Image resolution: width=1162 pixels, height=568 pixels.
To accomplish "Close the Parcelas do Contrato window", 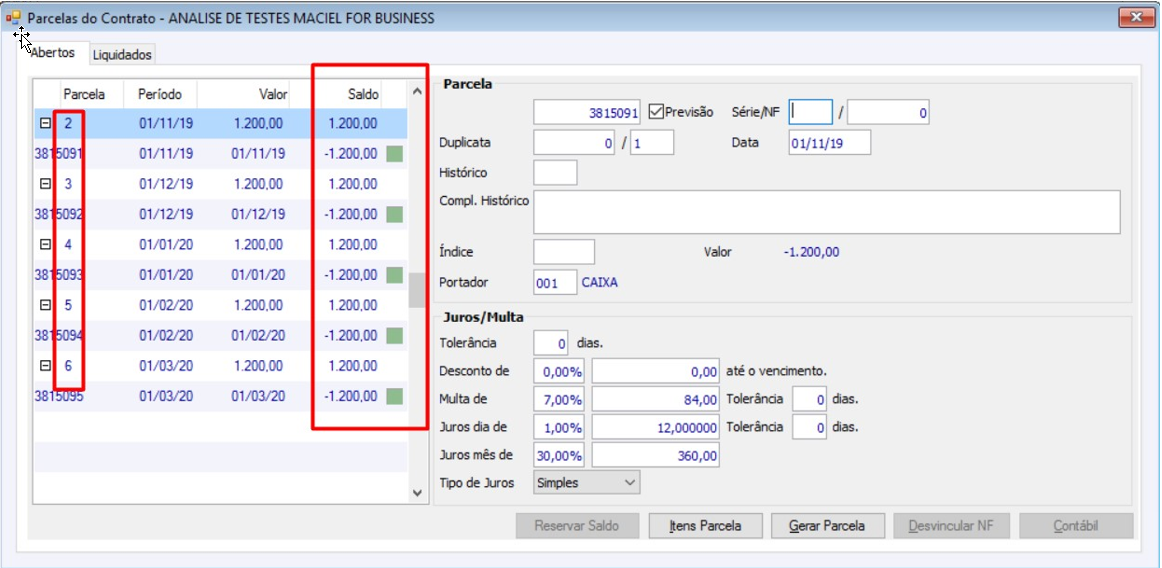I will (1135, 17).
